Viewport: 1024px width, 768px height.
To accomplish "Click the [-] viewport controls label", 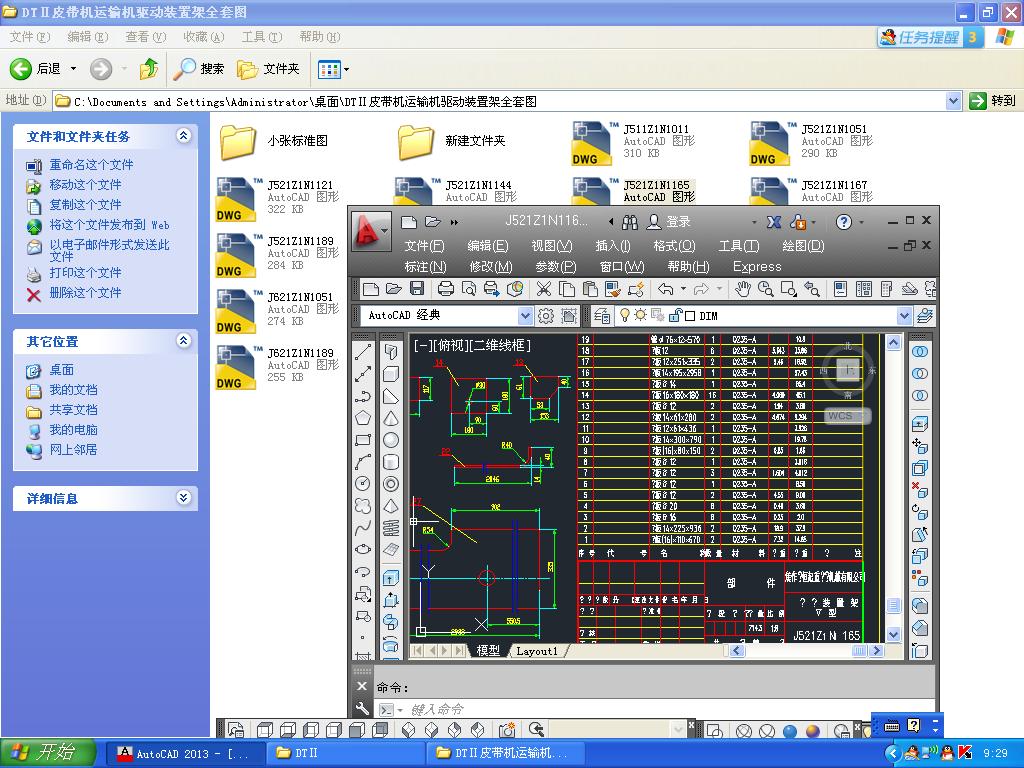I will [x=421, y=345].
